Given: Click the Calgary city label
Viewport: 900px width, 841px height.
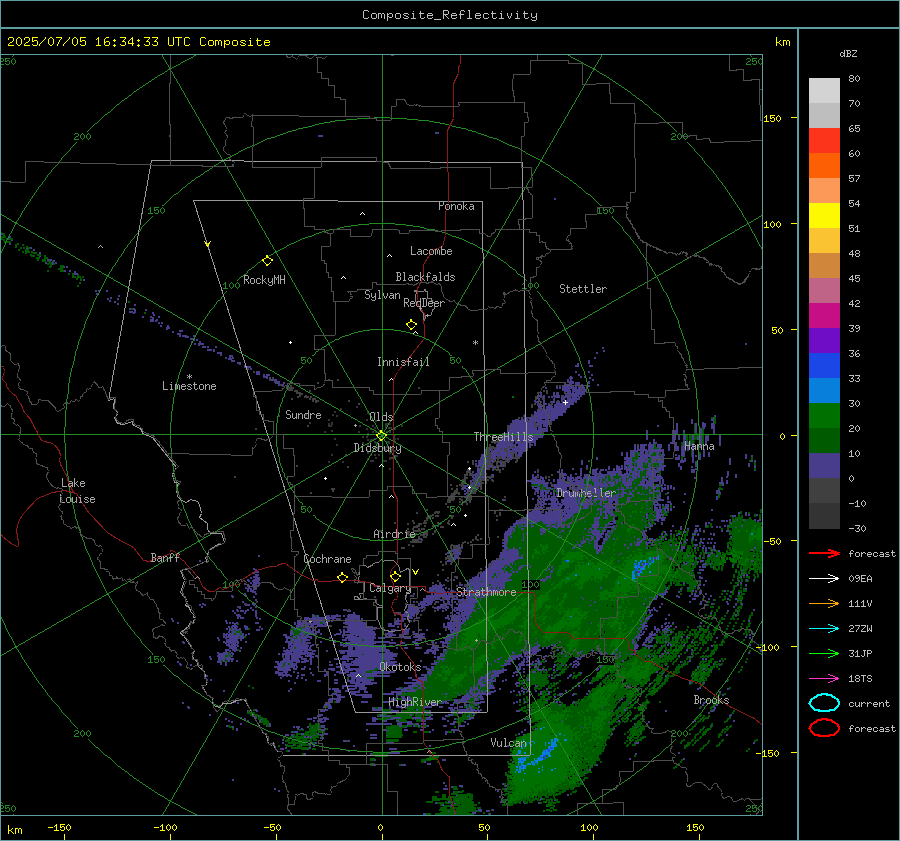Looking at the screenshot, I should point(390,588).
